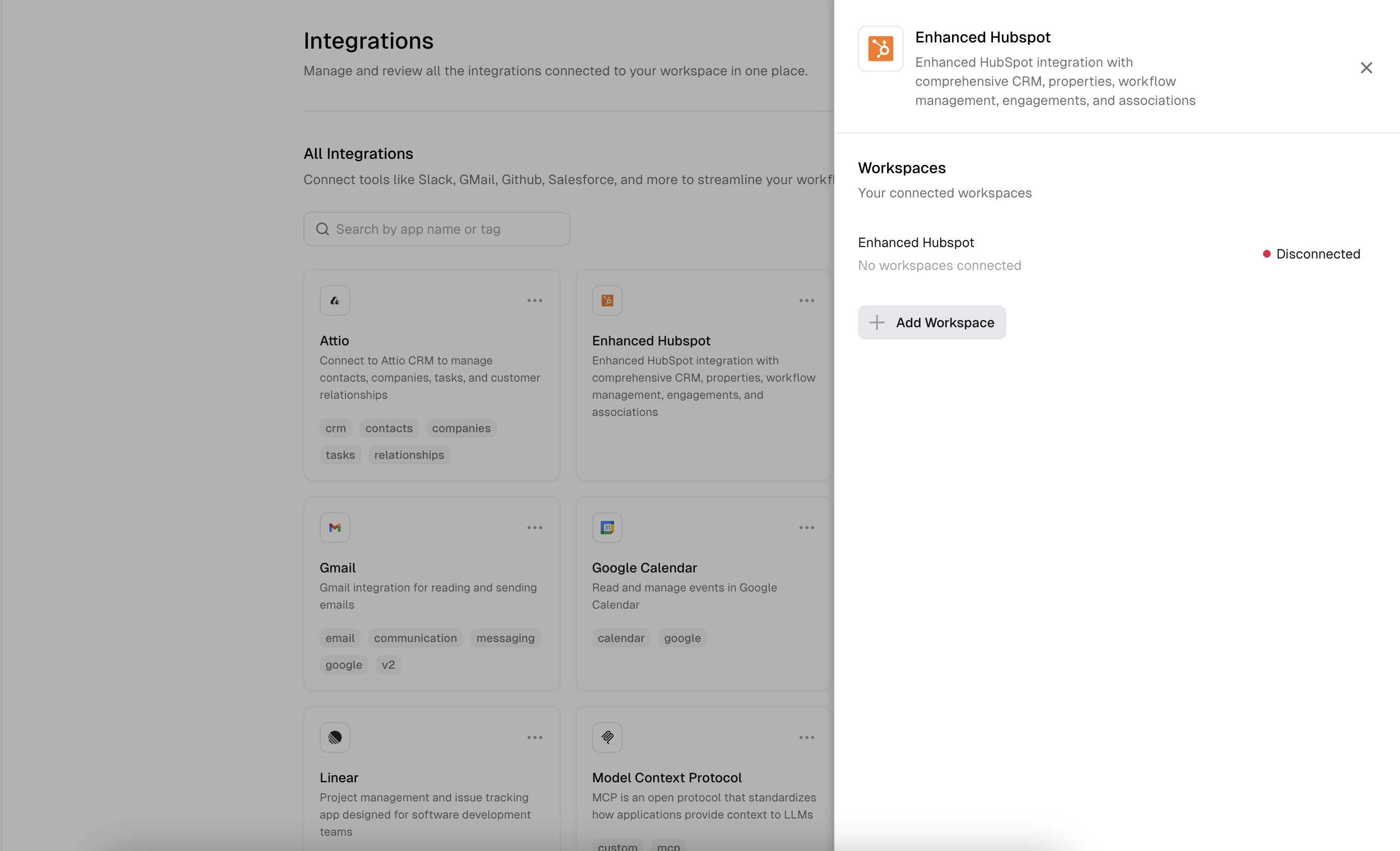1400x851 pixels.
Task: Open Google Calendar card options menu
Action: coord(806,528)
